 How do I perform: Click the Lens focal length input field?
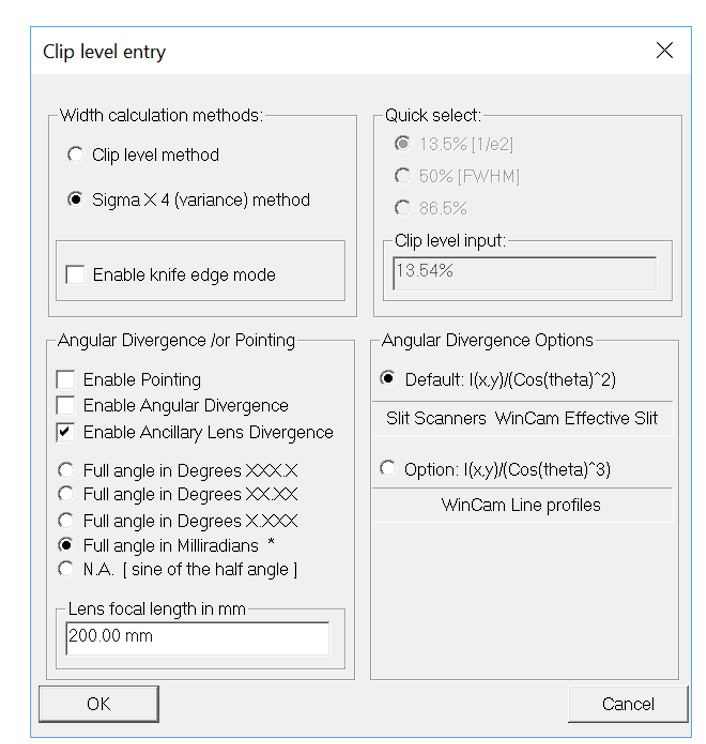pos(196,636)
